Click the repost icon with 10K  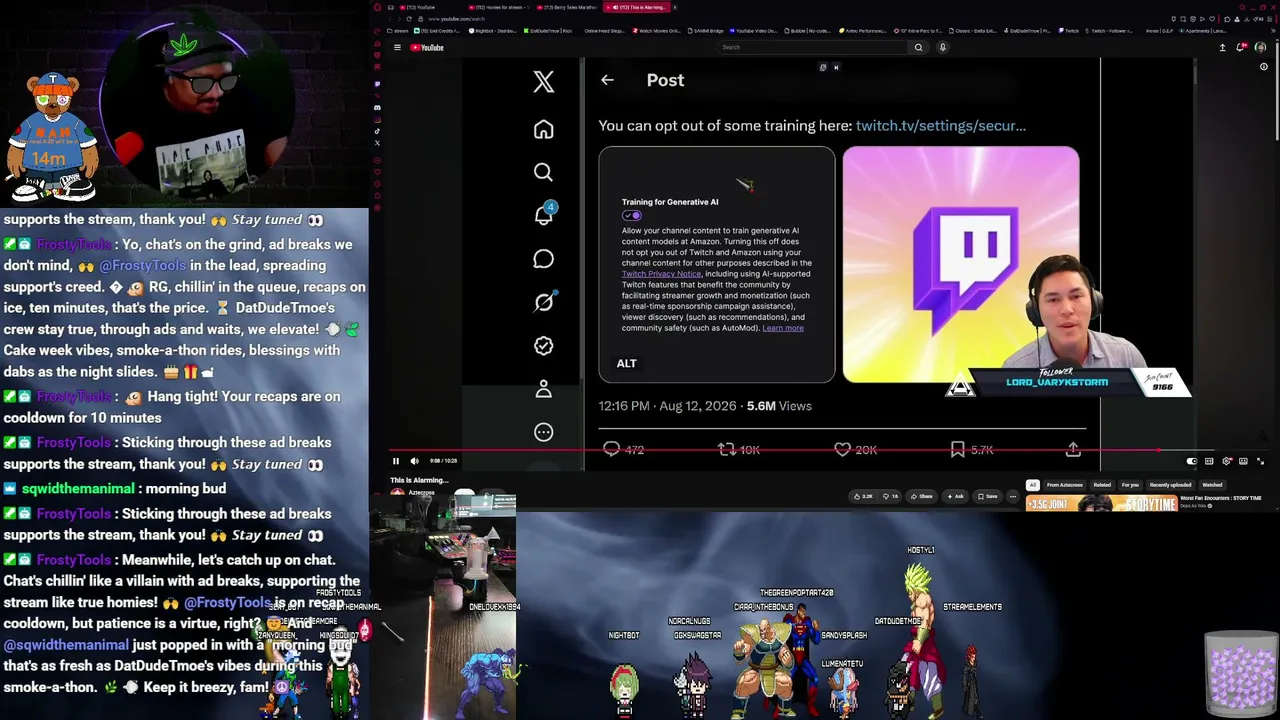point(727,450)
